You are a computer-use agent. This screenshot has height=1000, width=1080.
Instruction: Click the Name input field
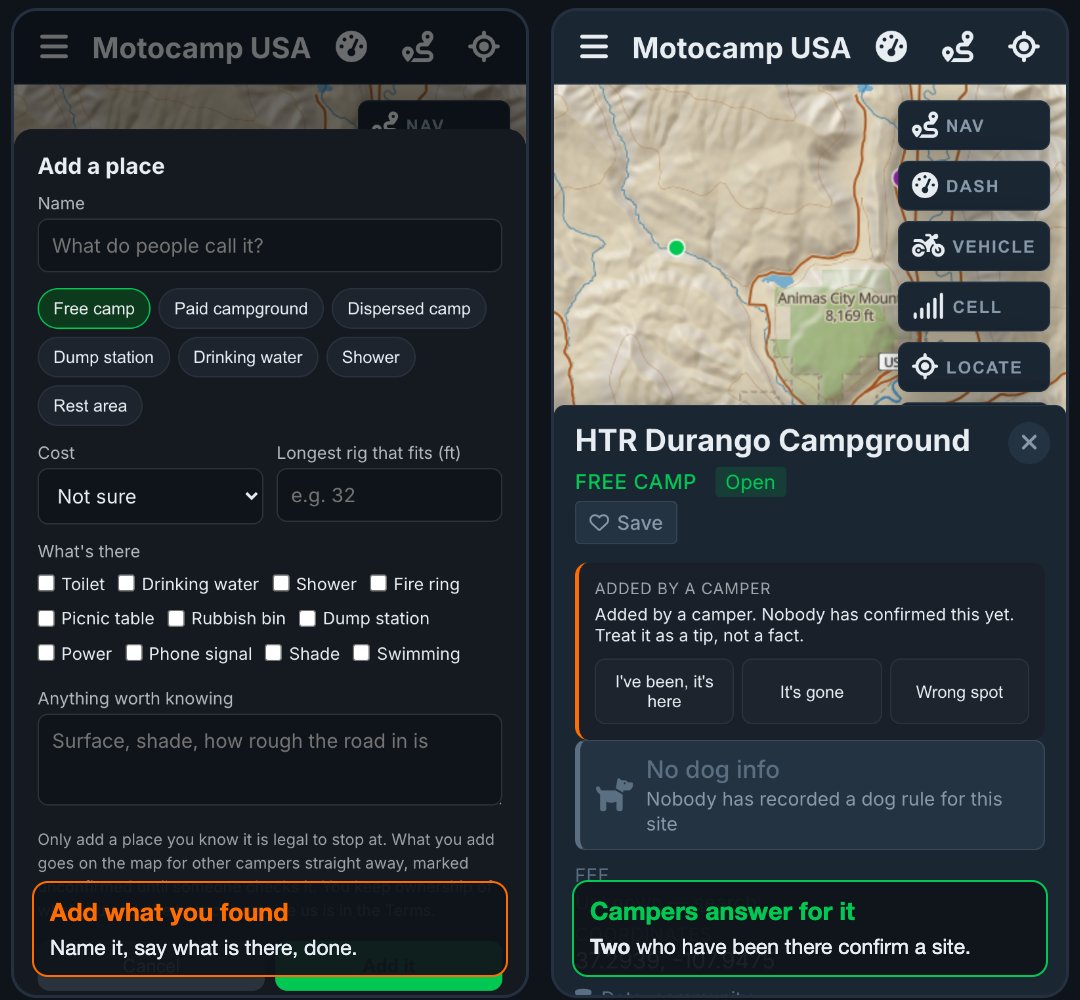[x=270, y=246]
